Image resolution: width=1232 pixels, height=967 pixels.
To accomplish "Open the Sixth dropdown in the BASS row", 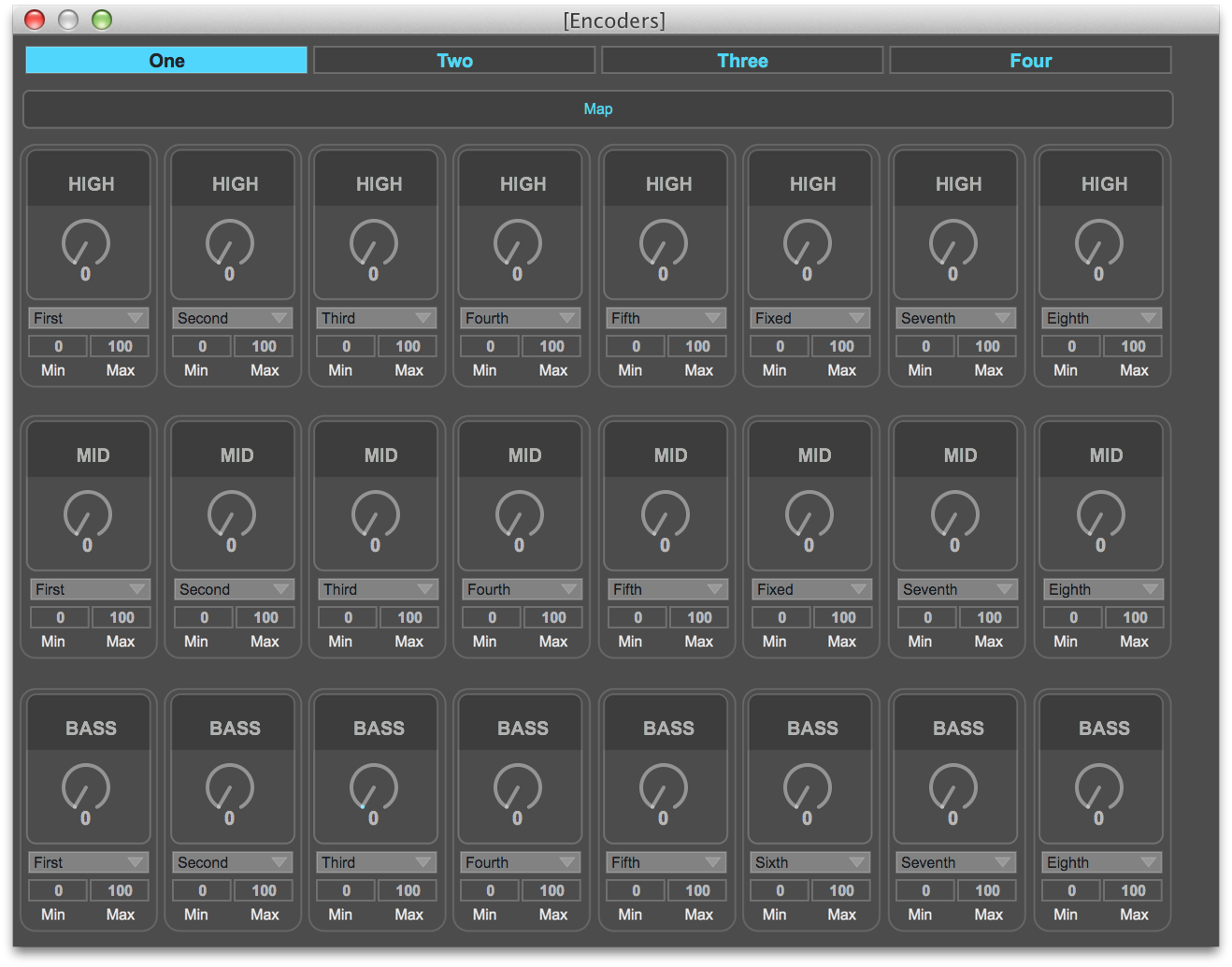I will 809,862.
